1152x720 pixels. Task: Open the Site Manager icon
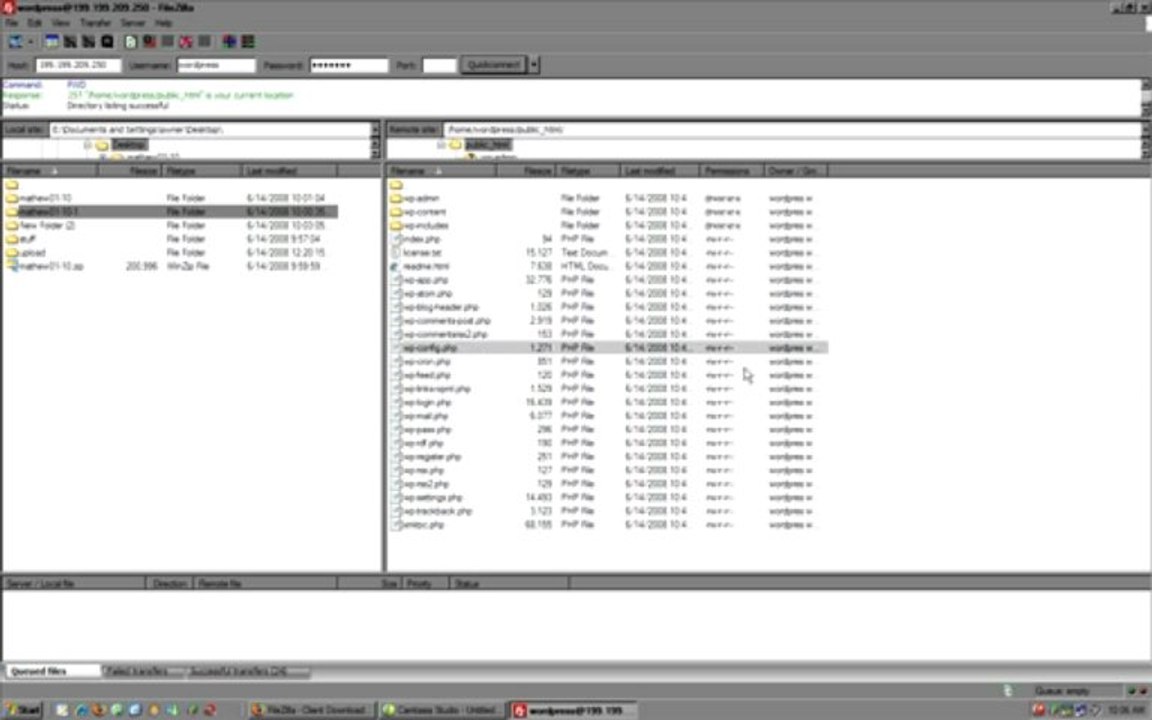point(15,42)
